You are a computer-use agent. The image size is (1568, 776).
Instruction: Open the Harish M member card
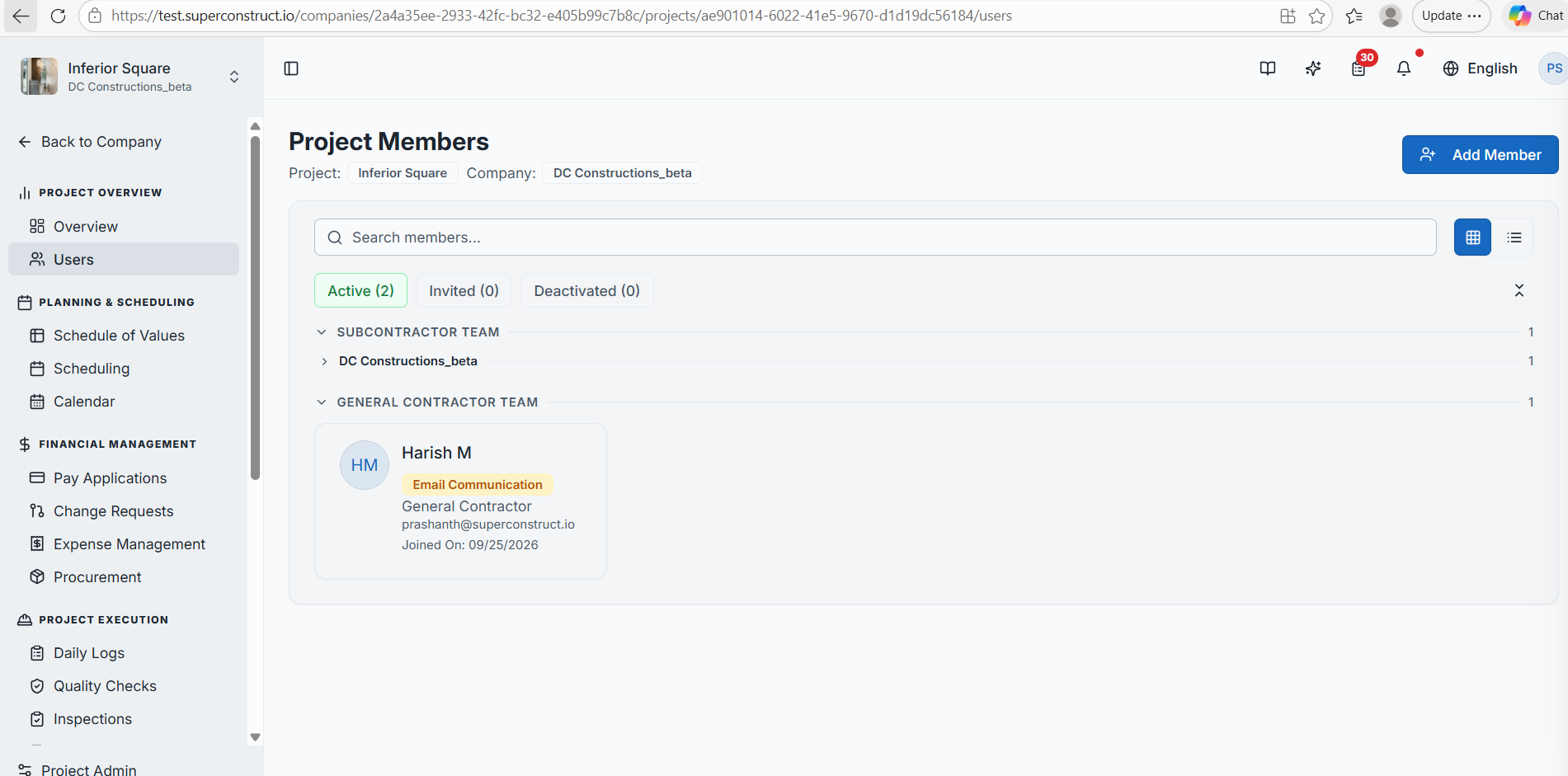coord(460,501)
